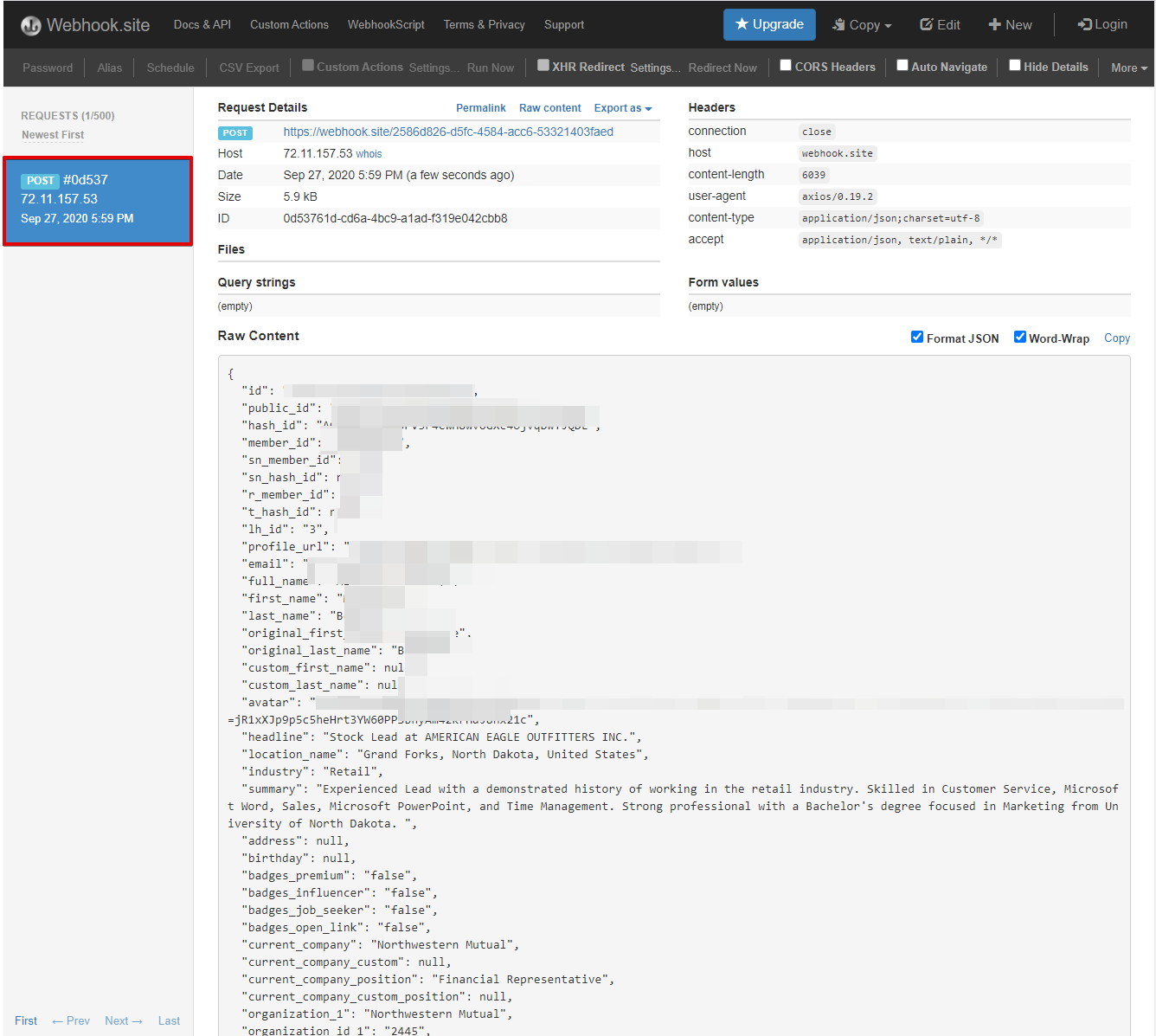This screenshot has height=1036, width=1156.
Task: Click the Webhook.site logo icon
Action: pos(31,24)
